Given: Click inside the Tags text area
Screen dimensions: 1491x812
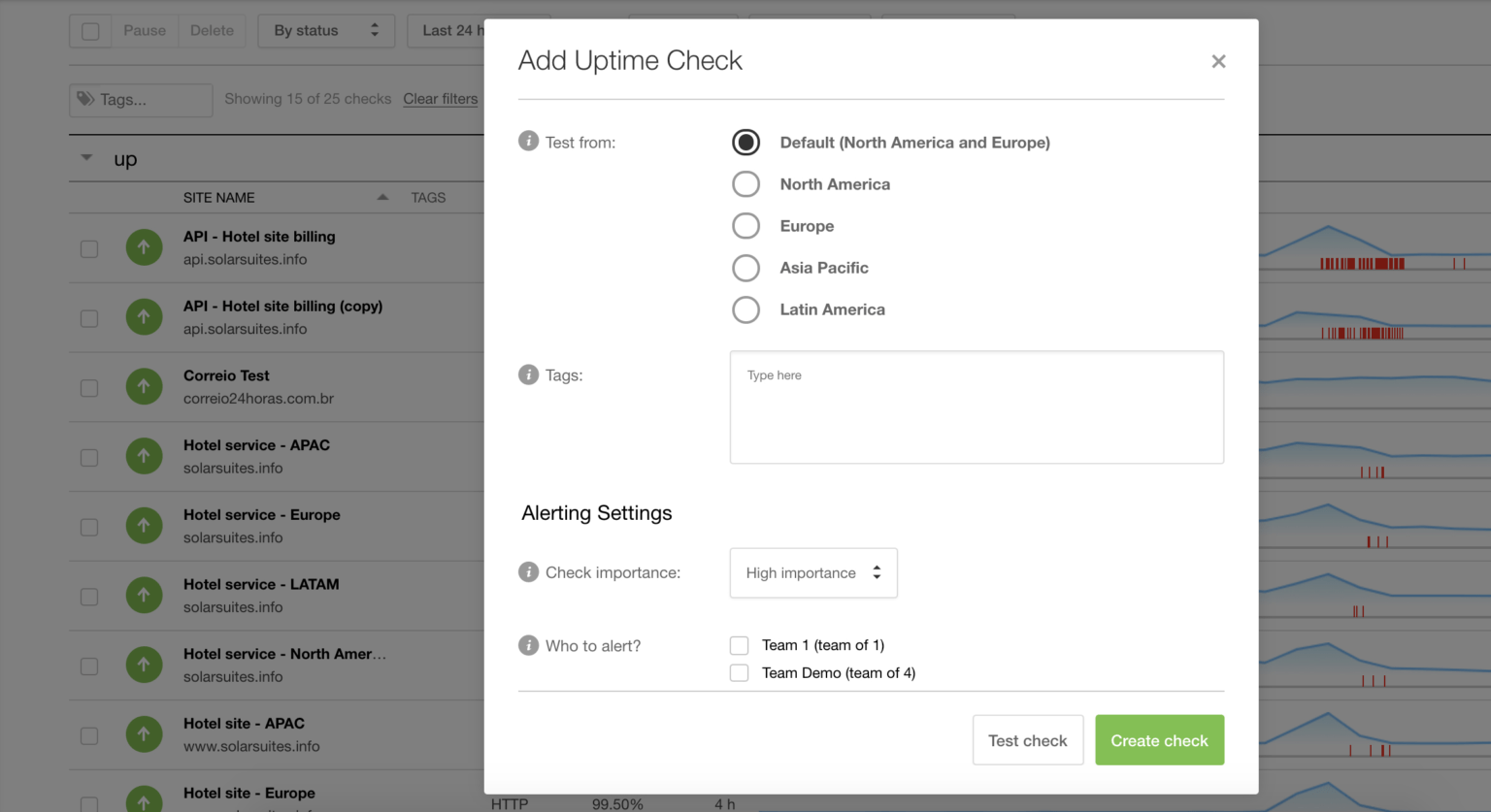Looking at the screenshot, I should (976, 407).
